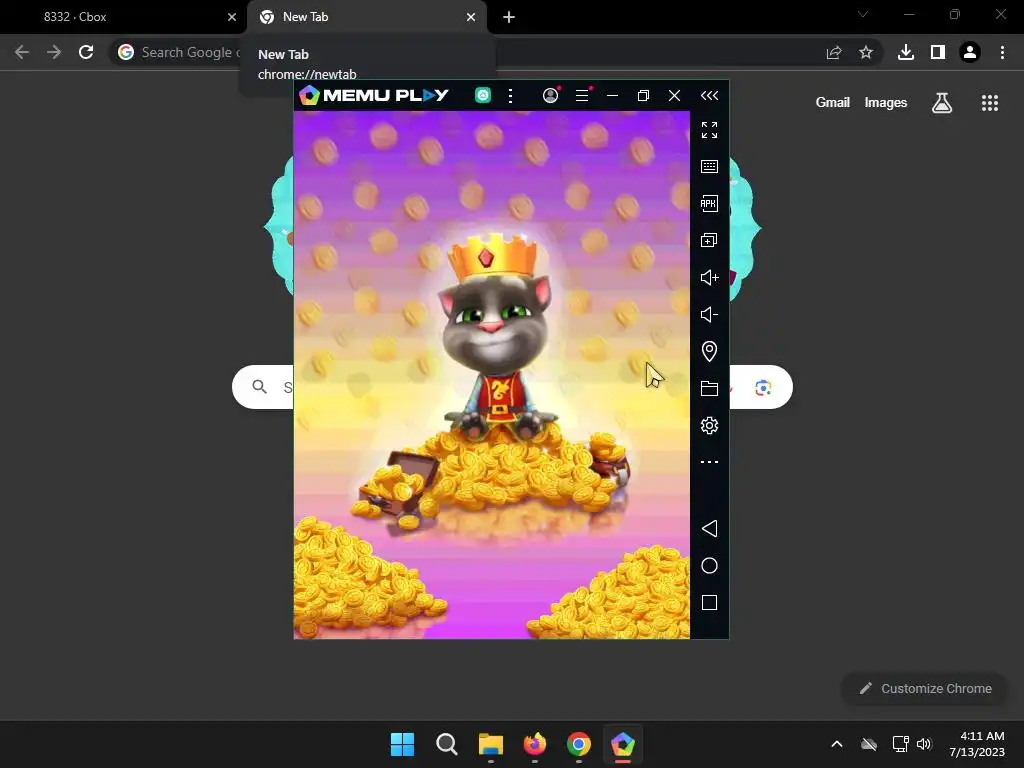This screenshot has width=1024, height=768.
Task: Open the Windows Start menu
Action: pos(402,744)
